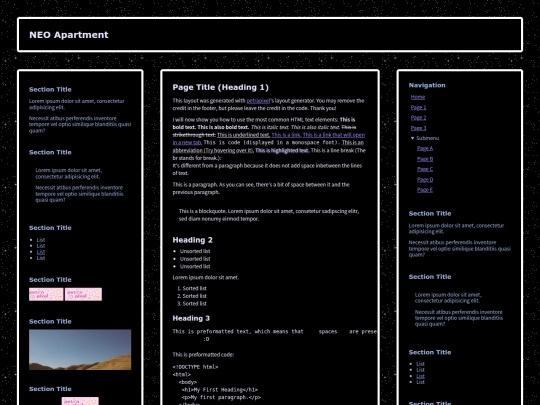
Task: Open underlined List link in left sidebar
Action: pyautogui.click(x=41, y=252)
